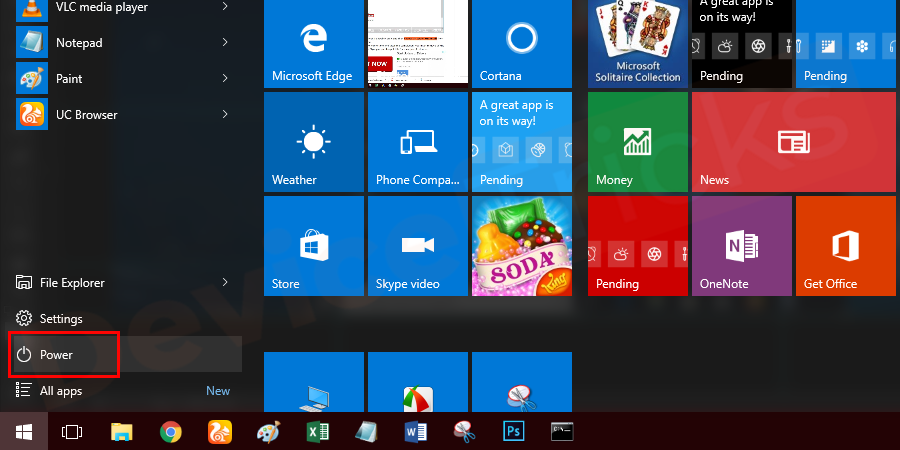The height and width of the screenshot is (450, 900).
Task: Open UC Browser from the taskbar
Action: pos(219,432)
